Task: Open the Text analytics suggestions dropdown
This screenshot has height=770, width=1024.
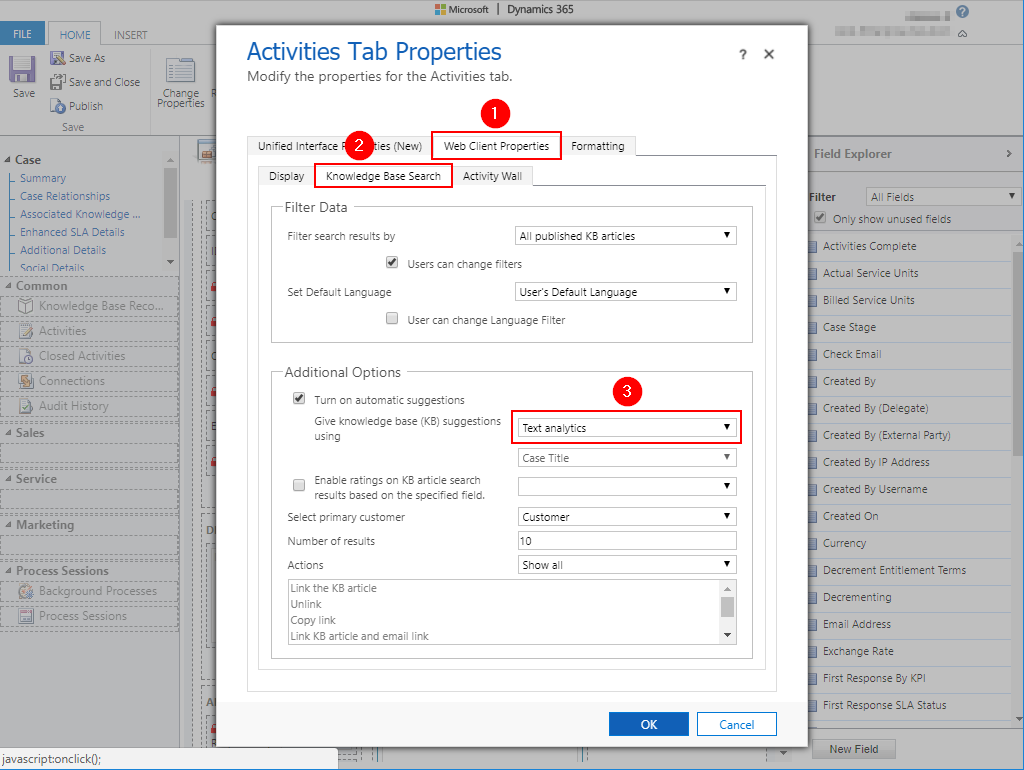Action: [x=627, y=428]
